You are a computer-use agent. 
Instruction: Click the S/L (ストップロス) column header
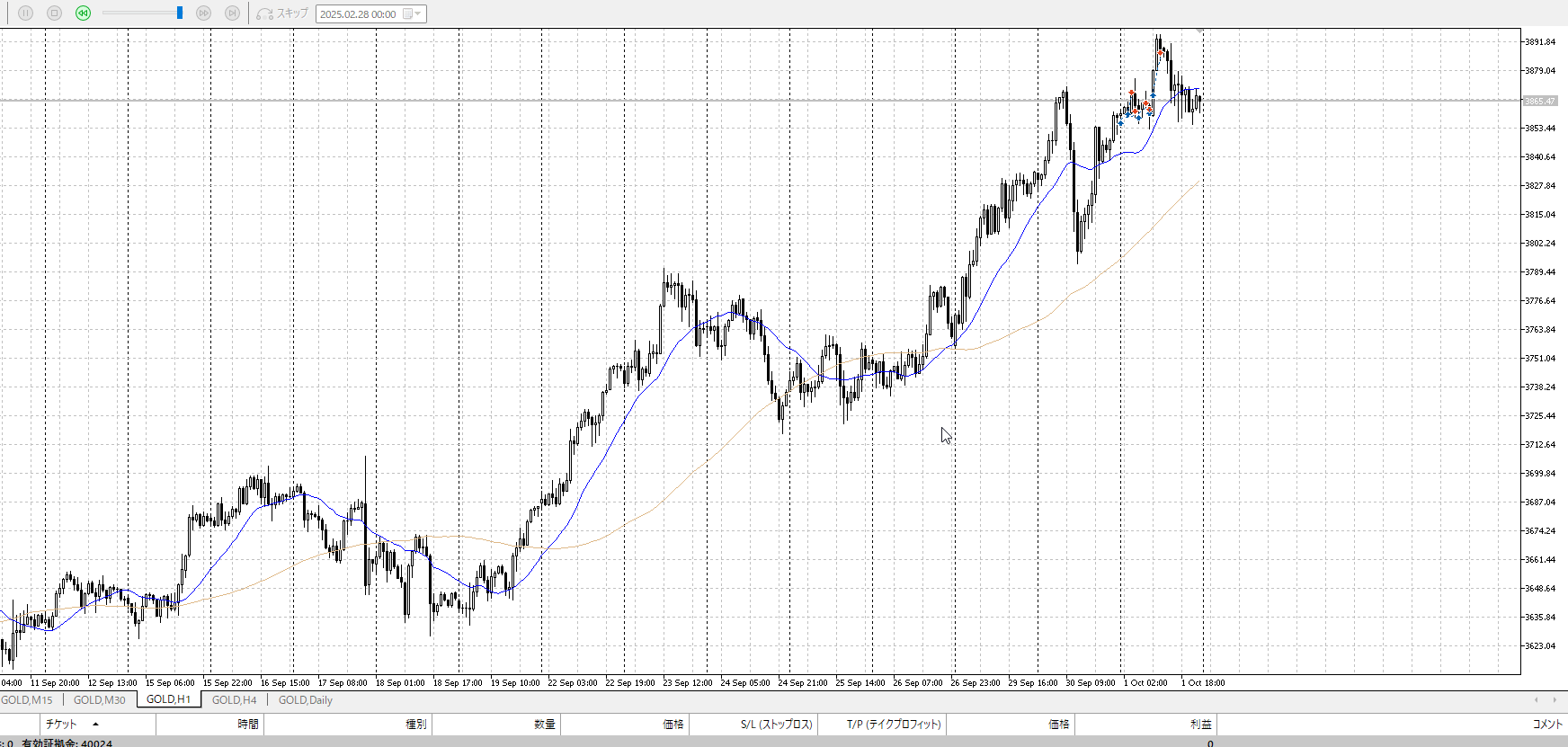point(776,725)
